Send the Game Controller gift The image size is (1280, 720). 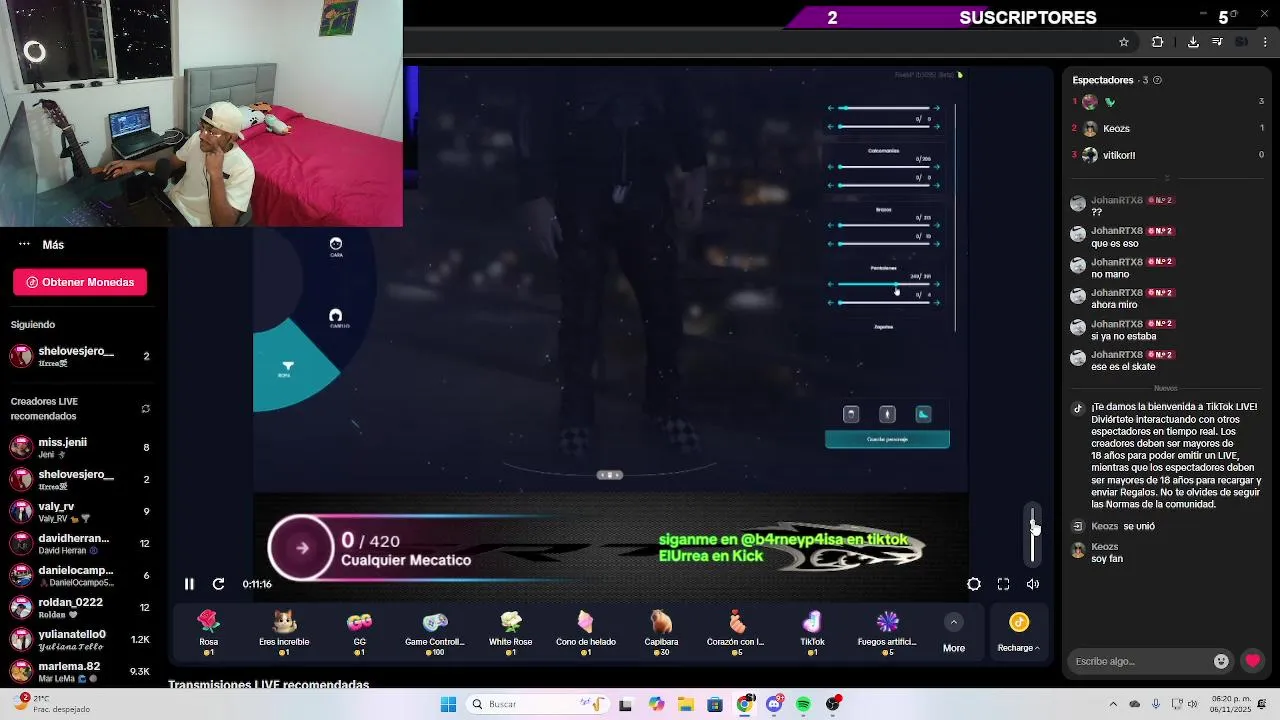pyautogui.click(x=435, y=633)
